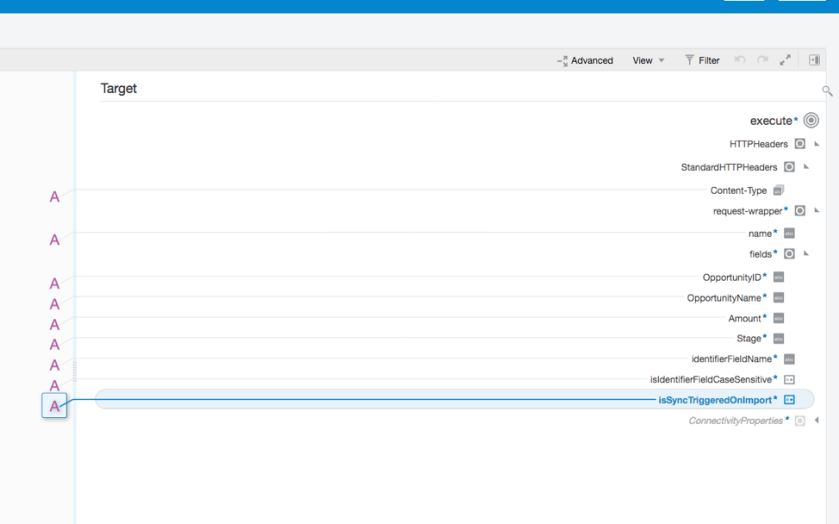Image resolution: width=839 pixels, height=524 pixels.
Task: Click the Filter button
Action: coord(702,60)
